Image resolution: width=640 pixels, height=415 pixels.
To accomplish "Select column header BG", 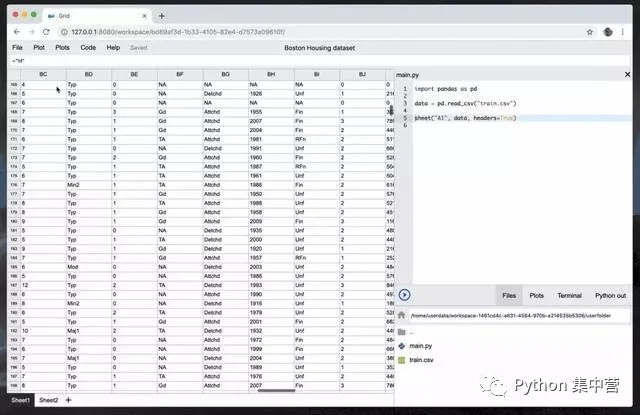I will click(x=225, y=74).
